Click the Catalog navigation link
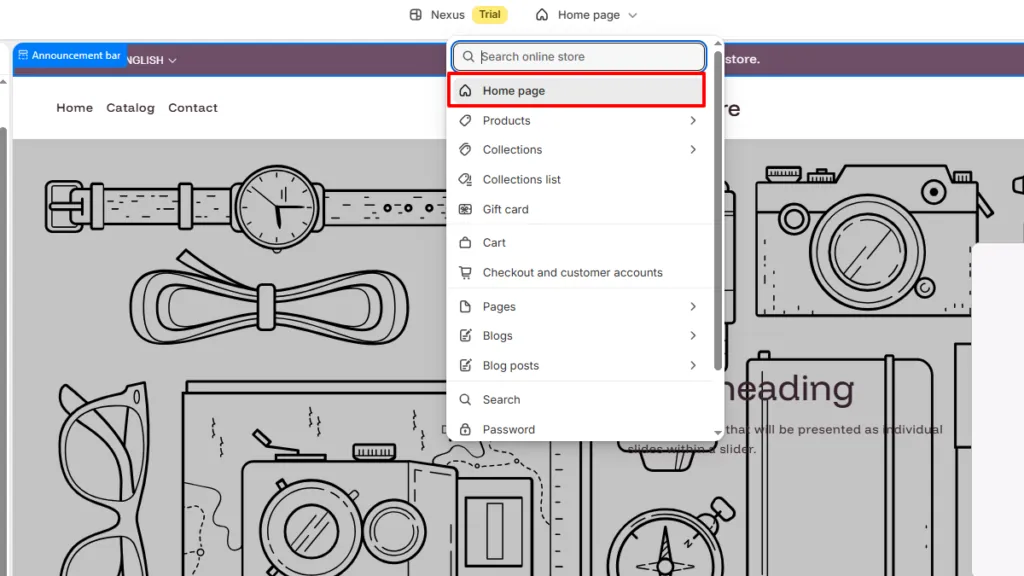 pyautogui.click(x=131, y=108)
